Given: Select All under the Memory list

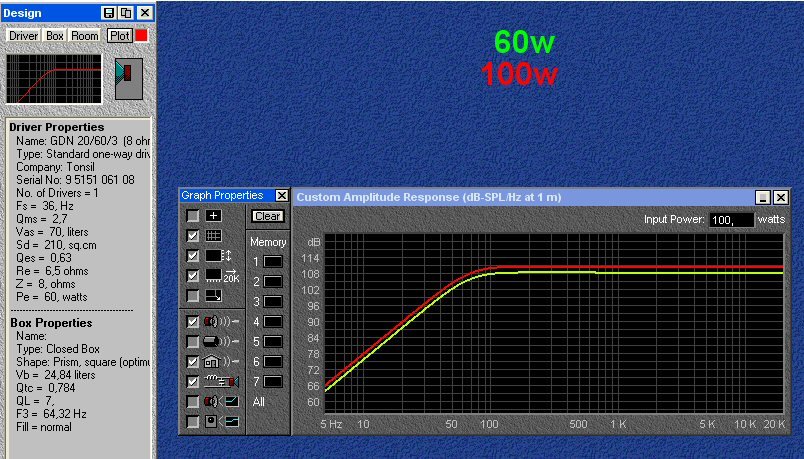Looking at the screenshot, I should coord(258,402).
